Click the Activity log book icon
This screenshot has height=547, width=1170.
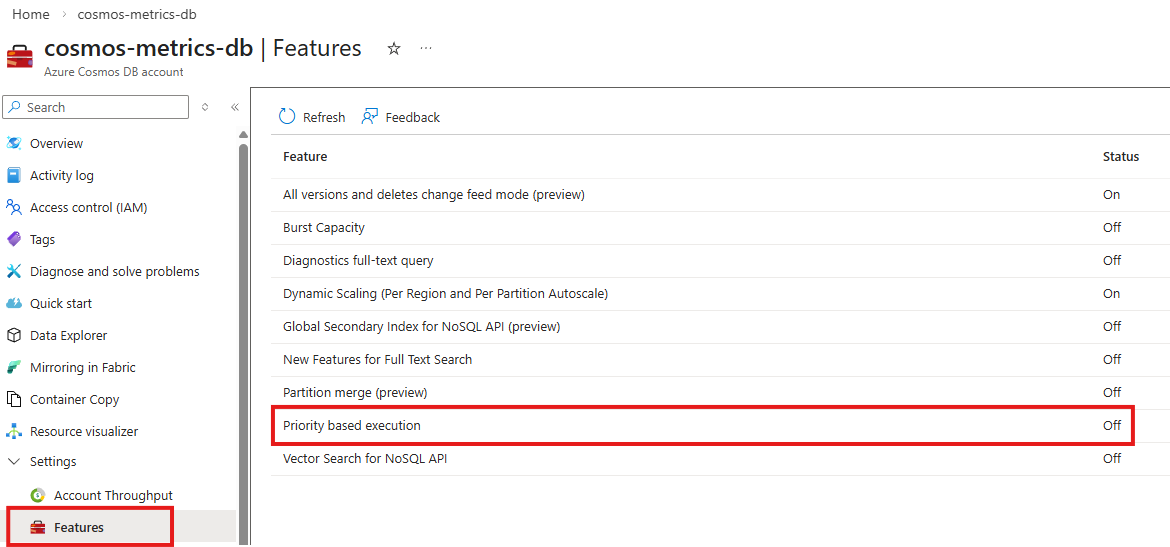click(13, 175)
